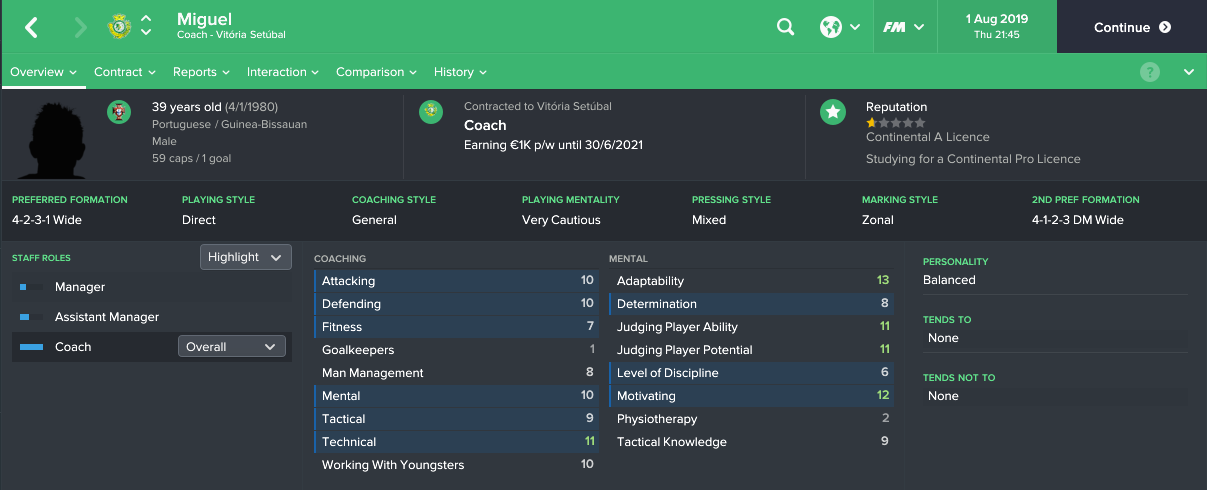This screenshot has height=490, width=1207.
Task: Open the search magnifier icon
Action: [x=786, y=27]
